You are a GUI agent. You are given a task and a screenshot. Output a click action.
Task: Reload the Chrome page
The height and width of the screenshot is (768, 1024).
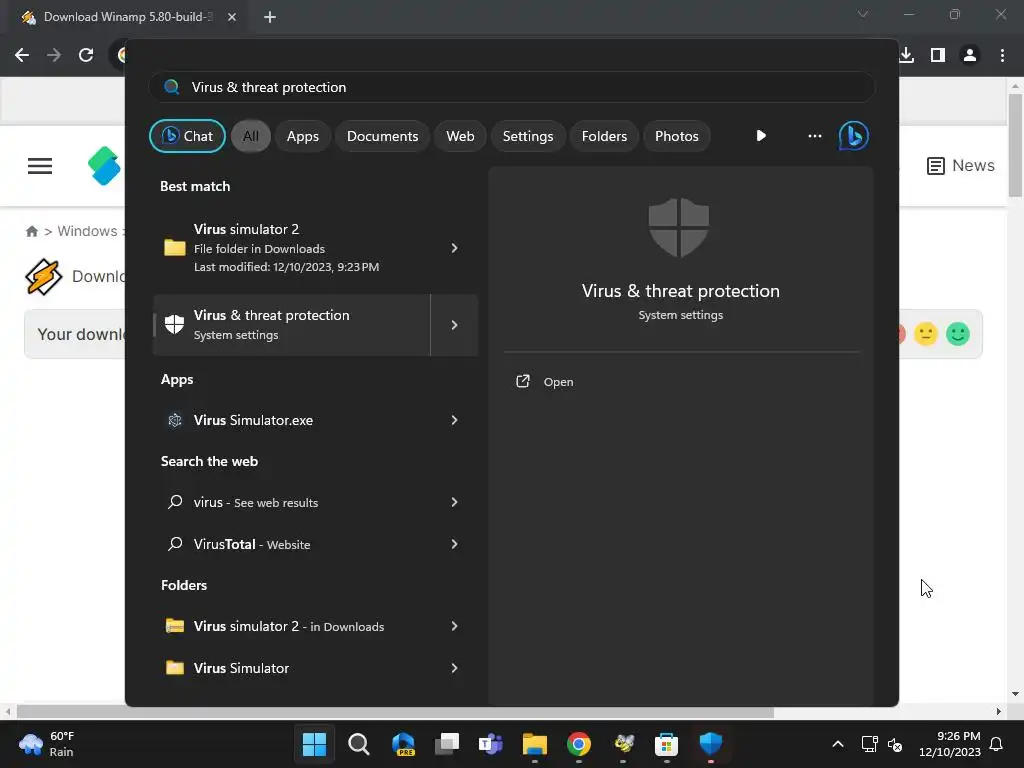(86, 55)
